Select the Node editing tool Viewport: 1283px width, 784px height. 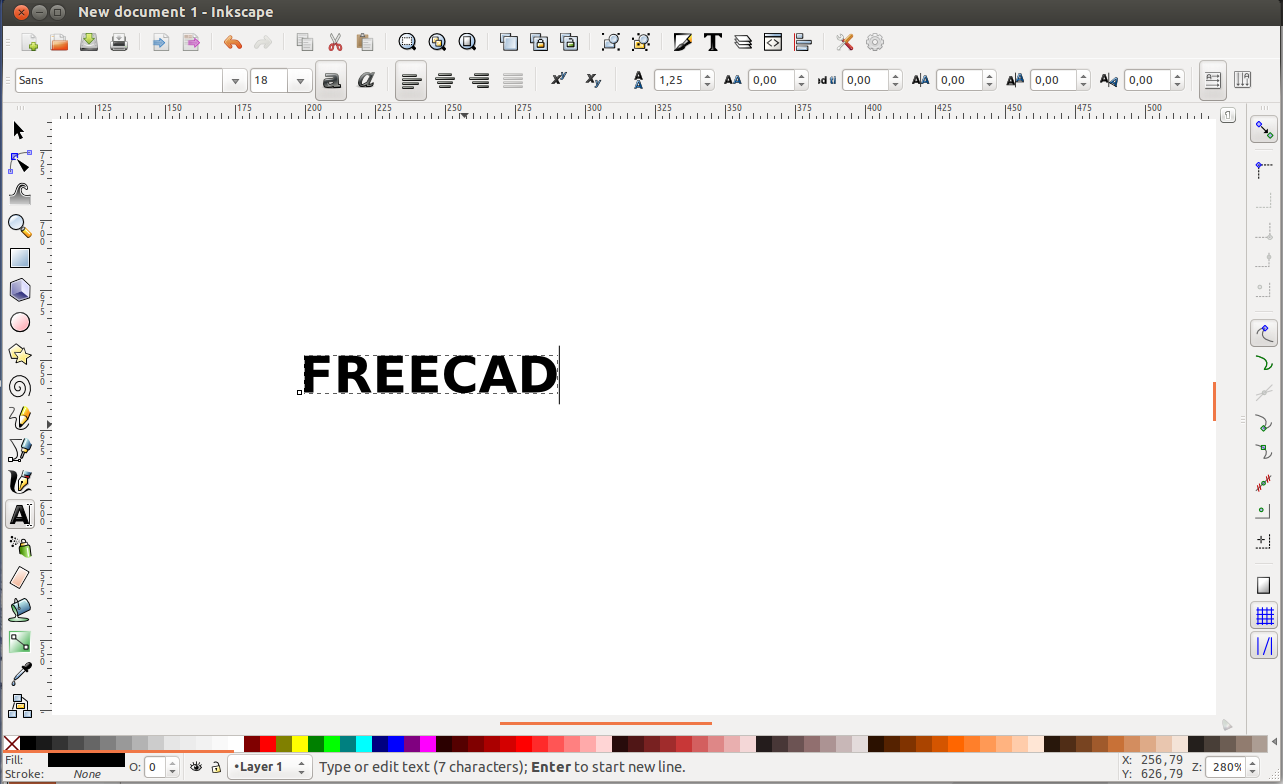pyautogui.click(x=19, y=162)
